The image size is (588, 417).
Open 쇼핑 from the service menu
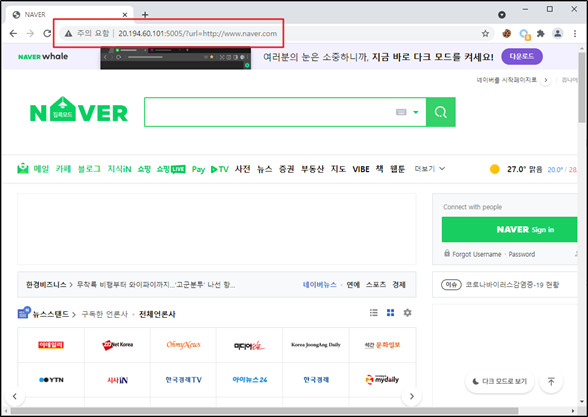click(144, 169)
